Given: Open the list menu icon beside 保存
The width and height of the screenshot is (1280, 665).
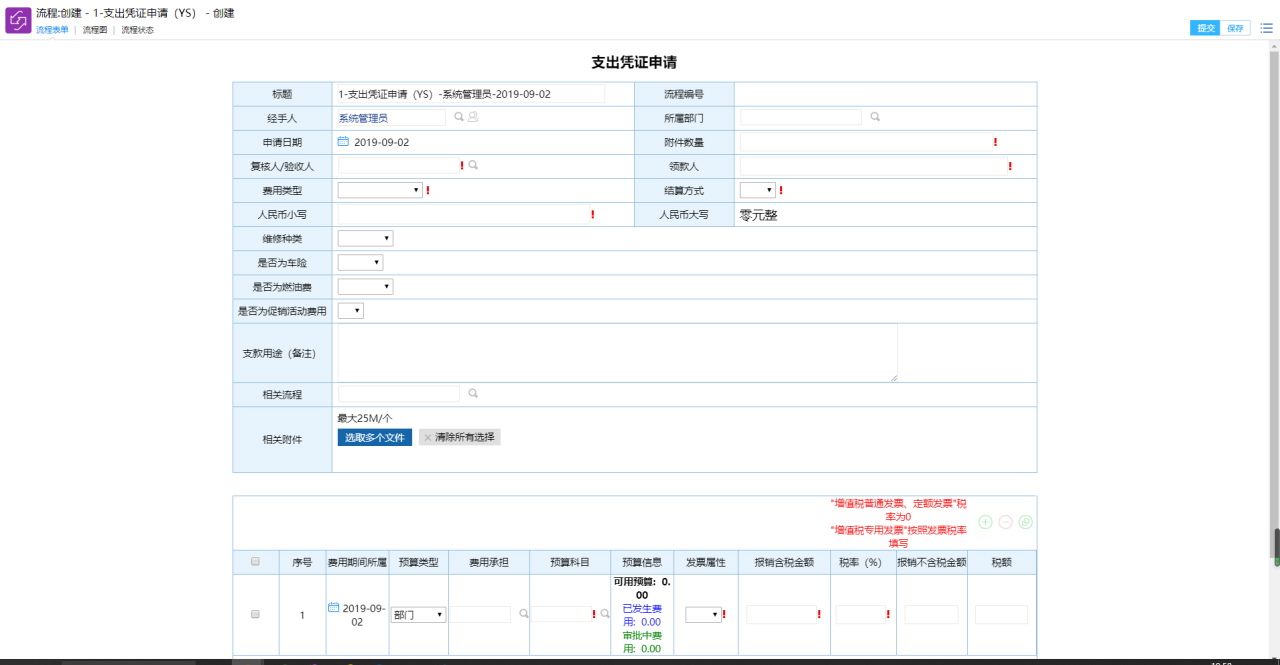Looking at the screenshot, I should click(x=1266, y=28).
